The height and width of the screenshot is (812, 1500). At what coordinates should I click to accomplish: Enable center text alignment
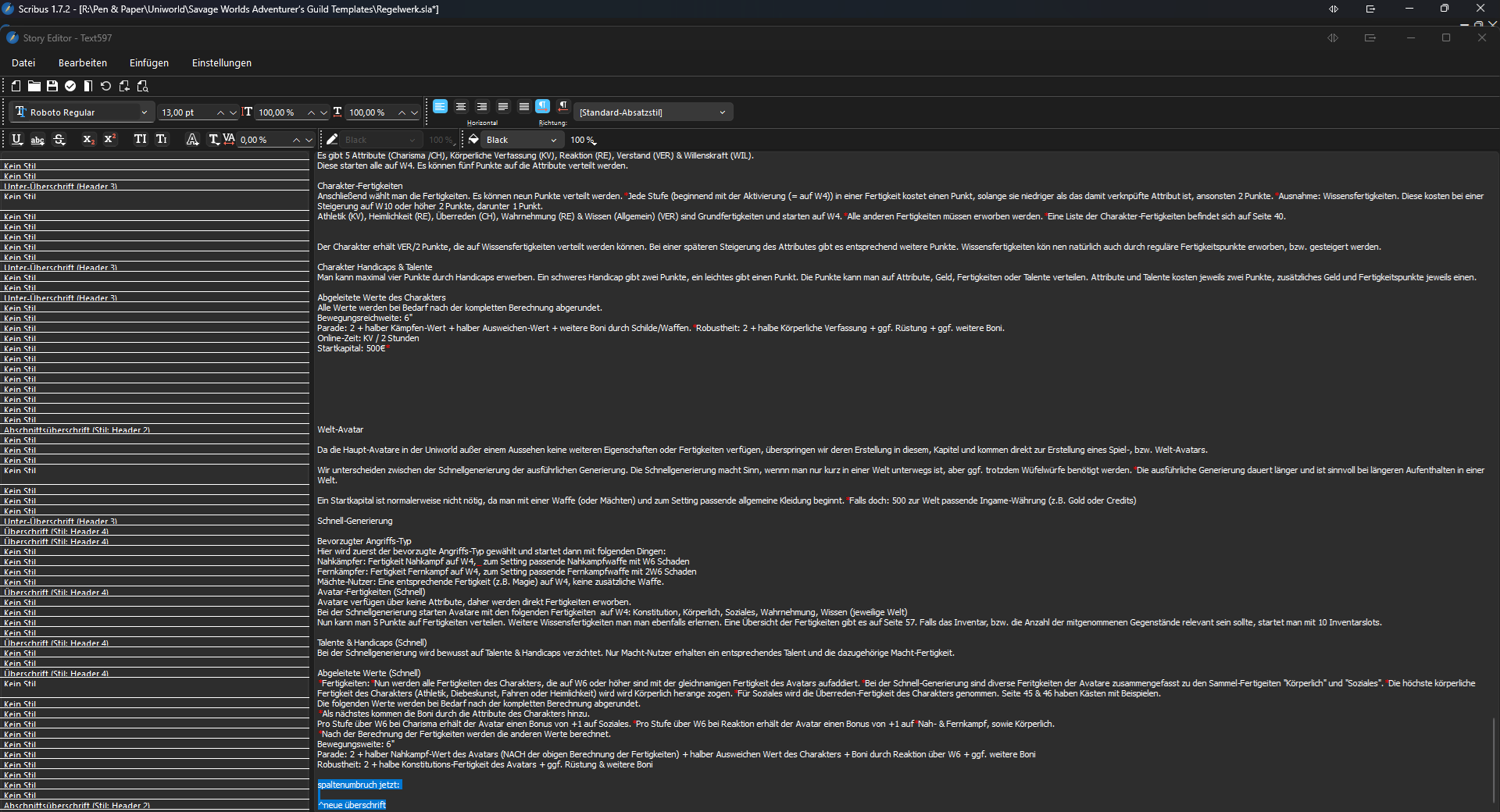pyautogui.click(x=461, y=107)
